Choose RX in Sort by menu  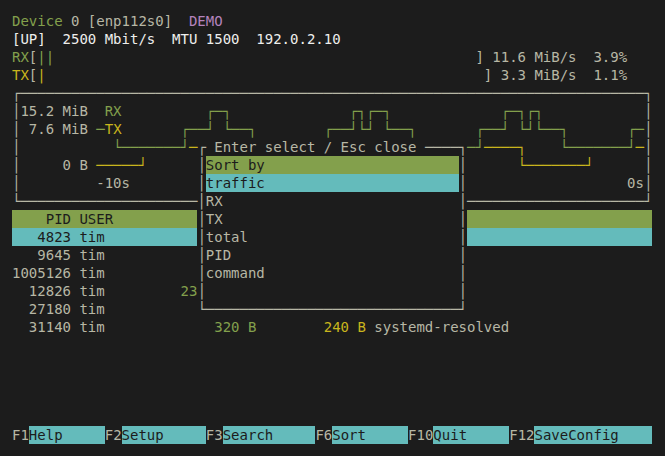pyautogui.click(x=332, y=201)
